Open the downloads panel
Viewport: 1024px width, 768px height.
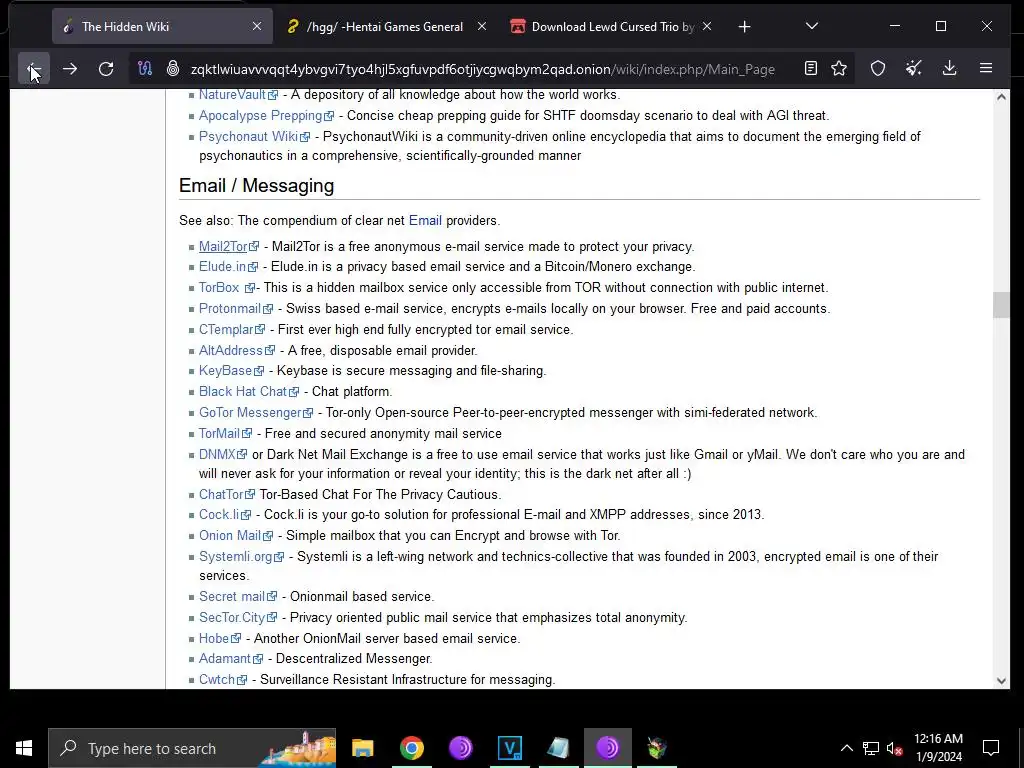(950, 69)
